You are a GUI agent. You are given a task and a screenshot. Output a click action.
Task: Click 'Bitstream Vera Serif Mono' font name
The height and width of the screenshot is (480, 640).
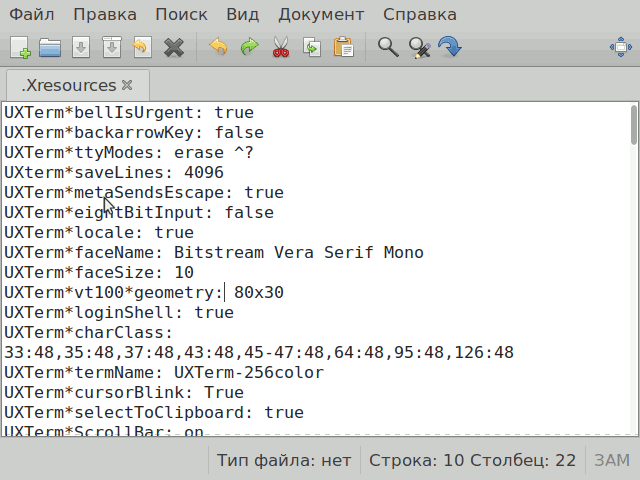[299, 253]
